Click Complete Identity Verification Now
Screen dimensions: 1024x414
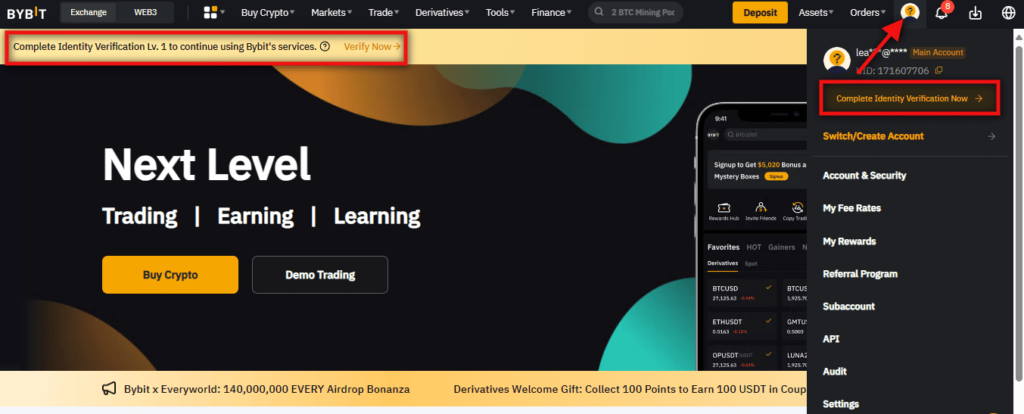coord(909,99)
